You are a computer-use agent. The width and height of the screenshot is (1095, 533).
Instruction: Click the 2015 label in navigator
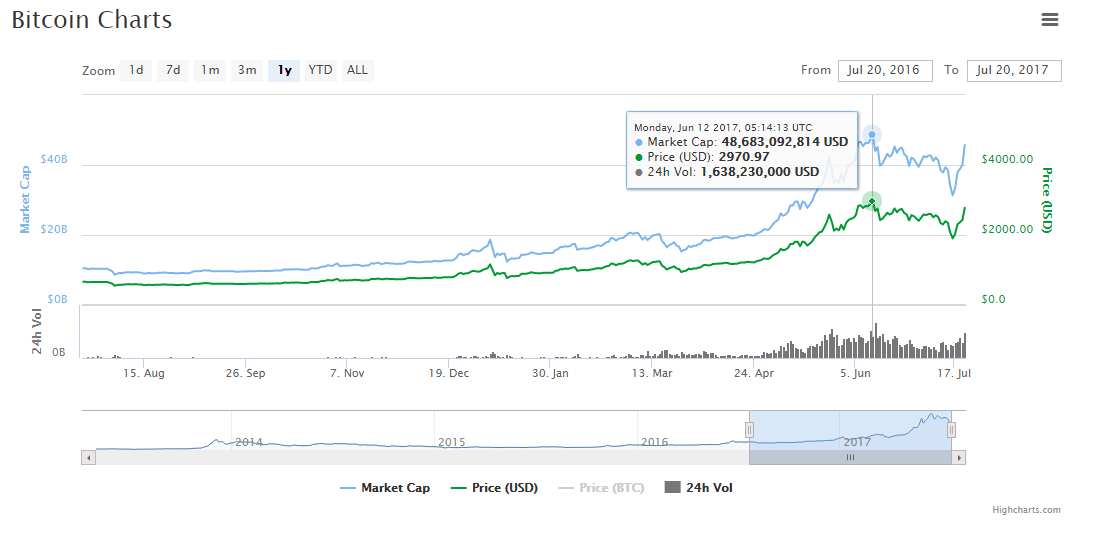[451, 442]
